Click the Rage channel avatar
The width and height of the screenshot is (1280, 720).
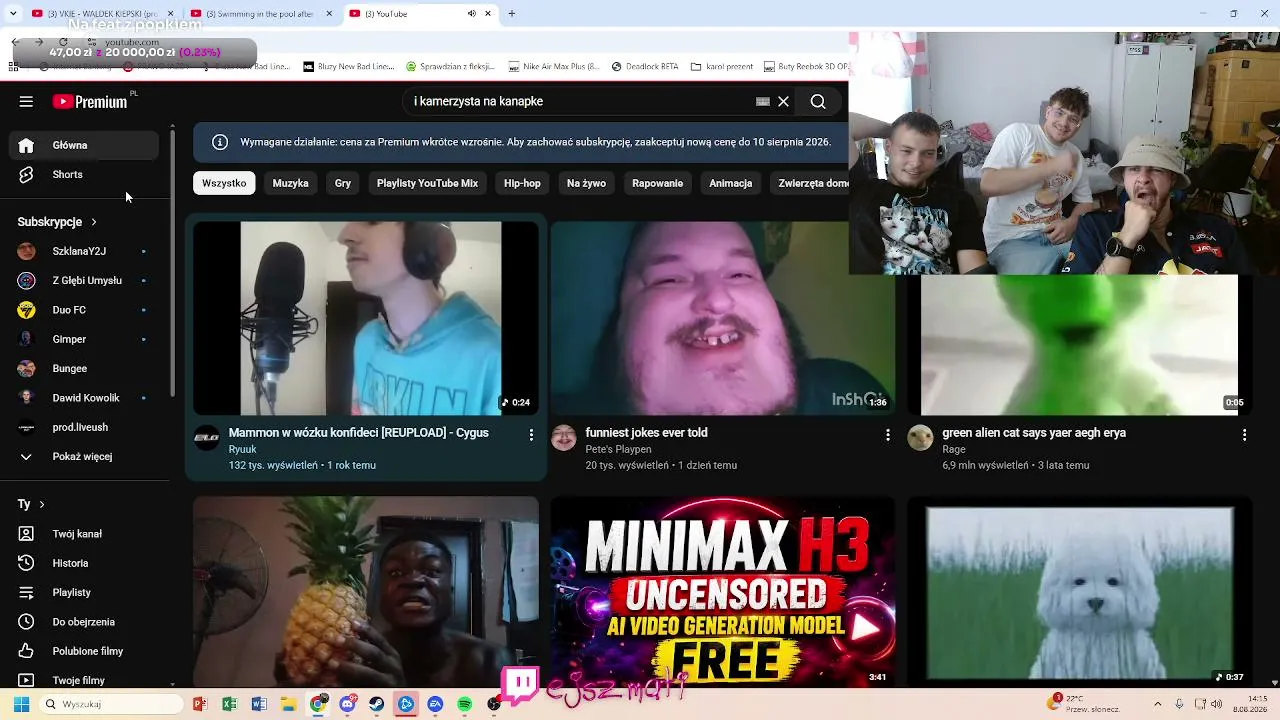pos(920,438)
